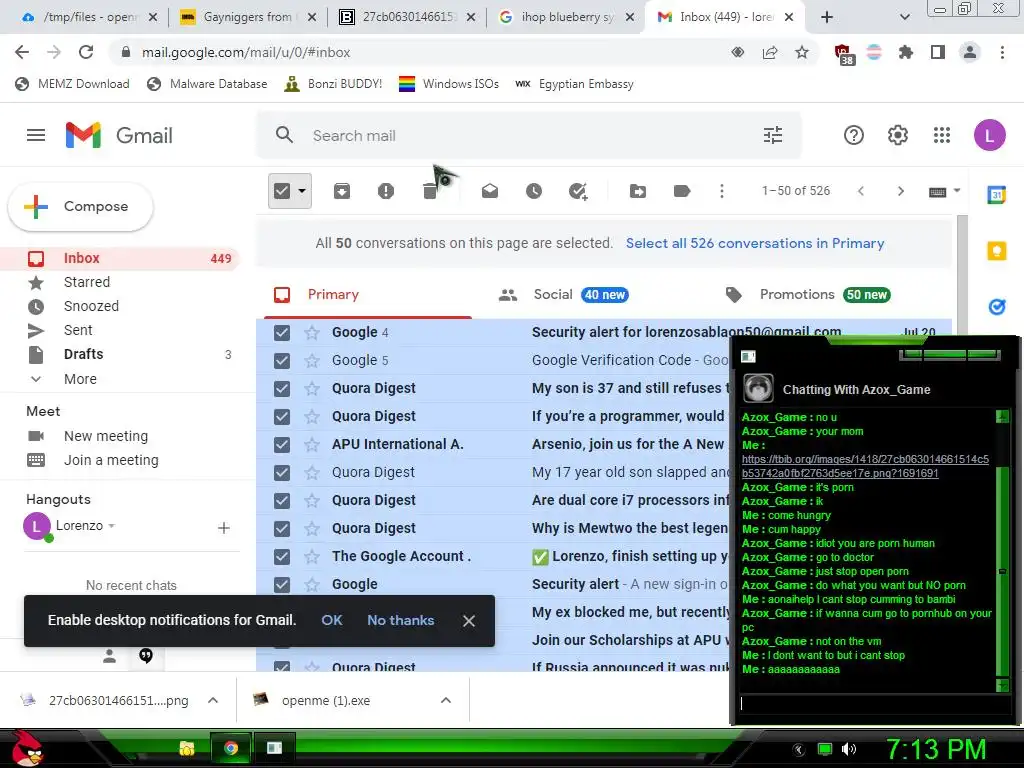
Task: Click the Search mail input field
Action: click(529, 135)
